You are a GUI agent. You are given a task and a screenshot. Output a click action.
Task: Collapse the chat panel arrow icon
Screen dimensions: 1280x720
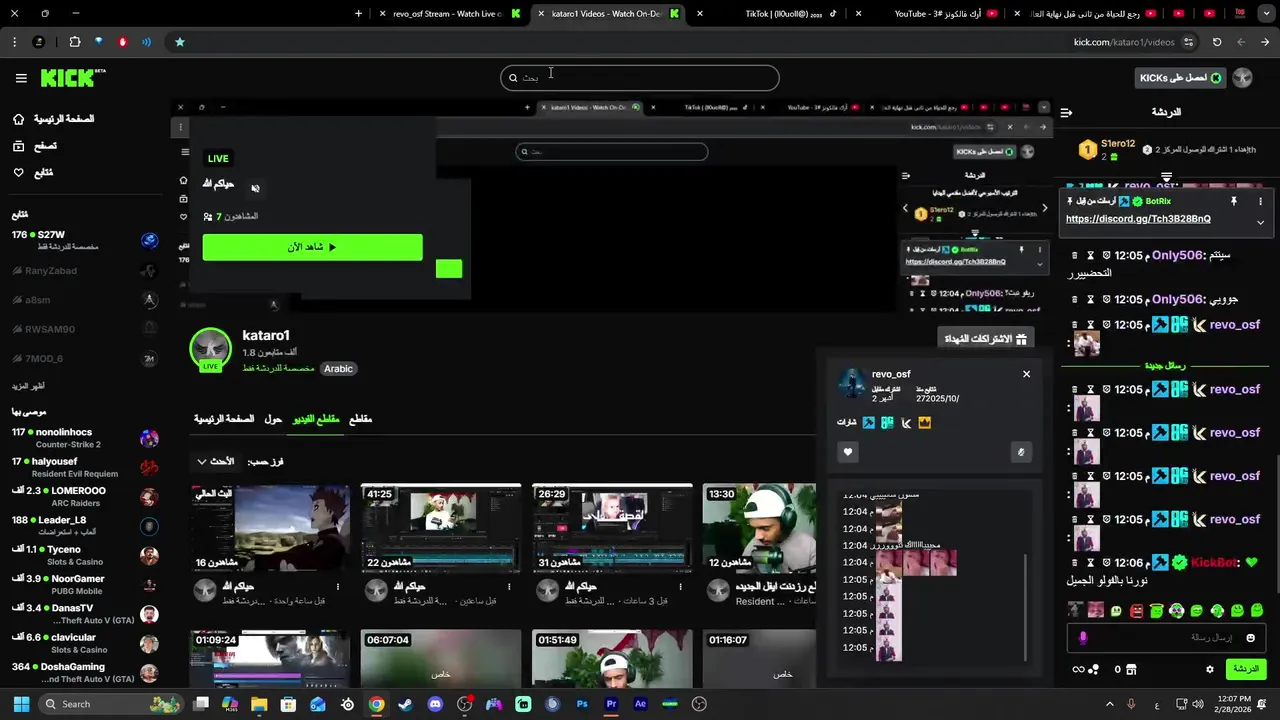point(1066,113)
